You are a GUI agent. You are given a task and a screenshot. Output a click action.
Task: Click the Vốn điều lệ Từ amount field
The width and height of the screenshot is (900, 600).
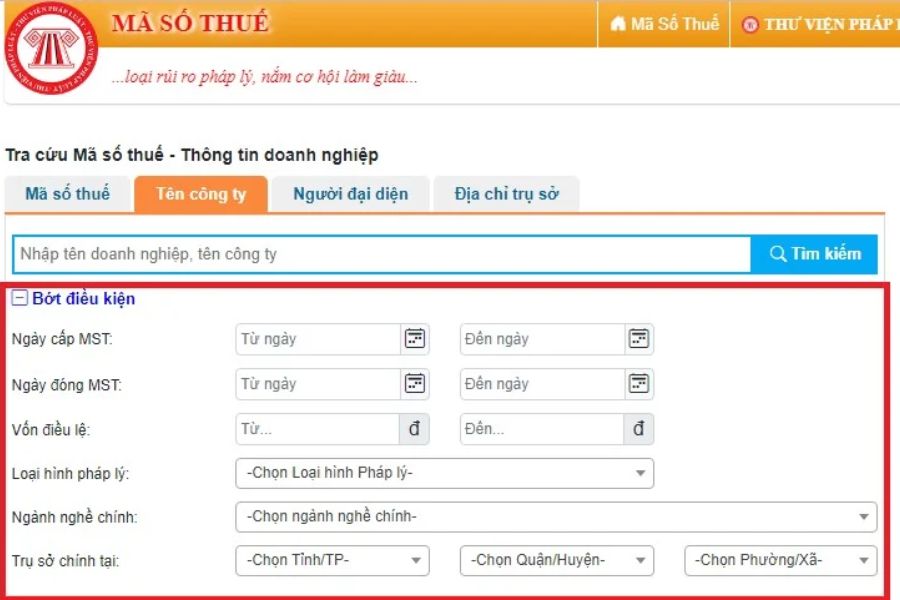[317, 429]
